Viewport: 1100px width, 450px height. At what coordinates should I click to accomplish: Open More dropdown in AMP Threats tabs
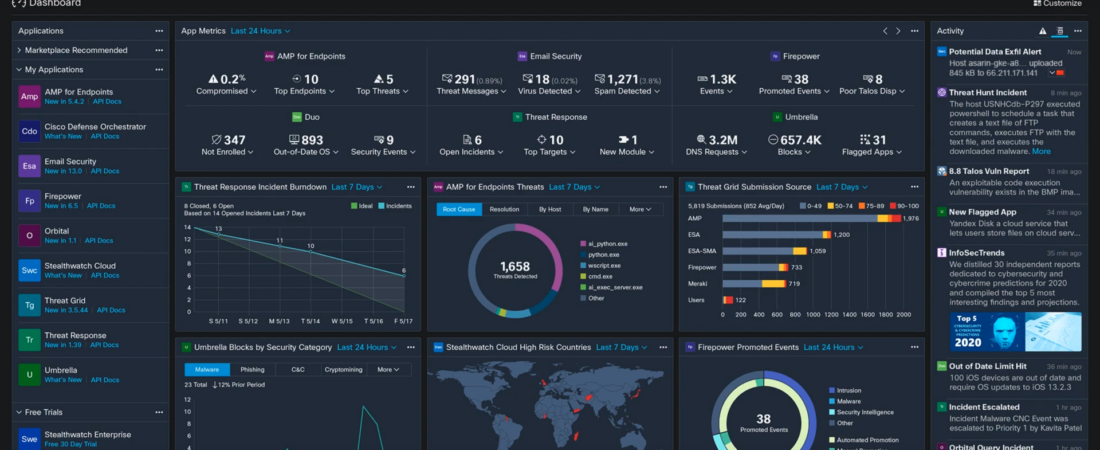[641, 209]
